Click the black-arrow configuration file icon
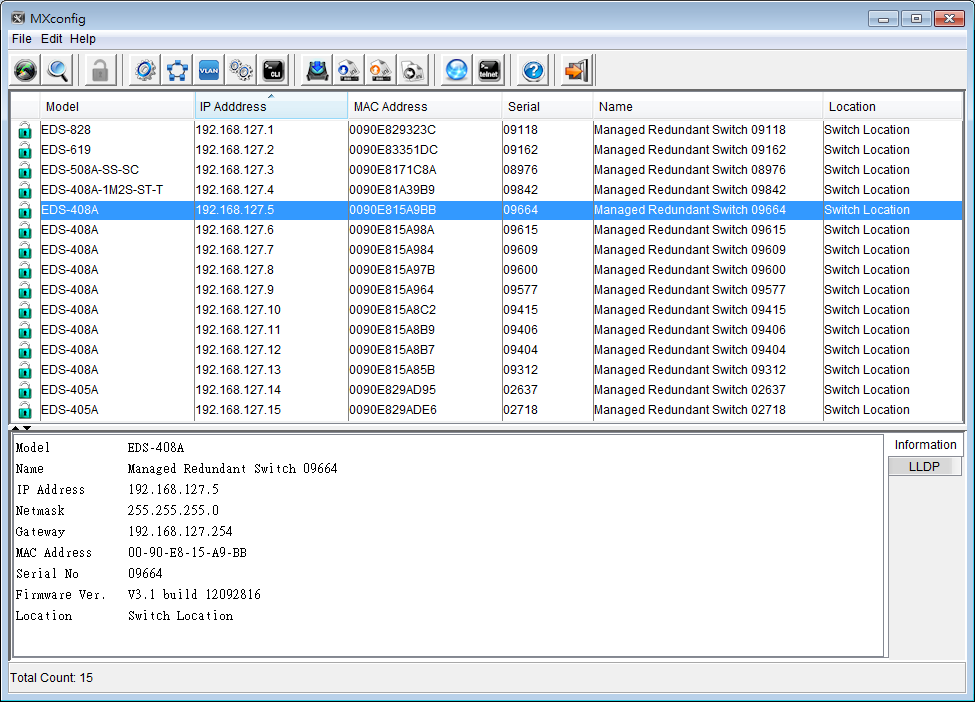Screen dimensions: 975x702 pos(412,70)
